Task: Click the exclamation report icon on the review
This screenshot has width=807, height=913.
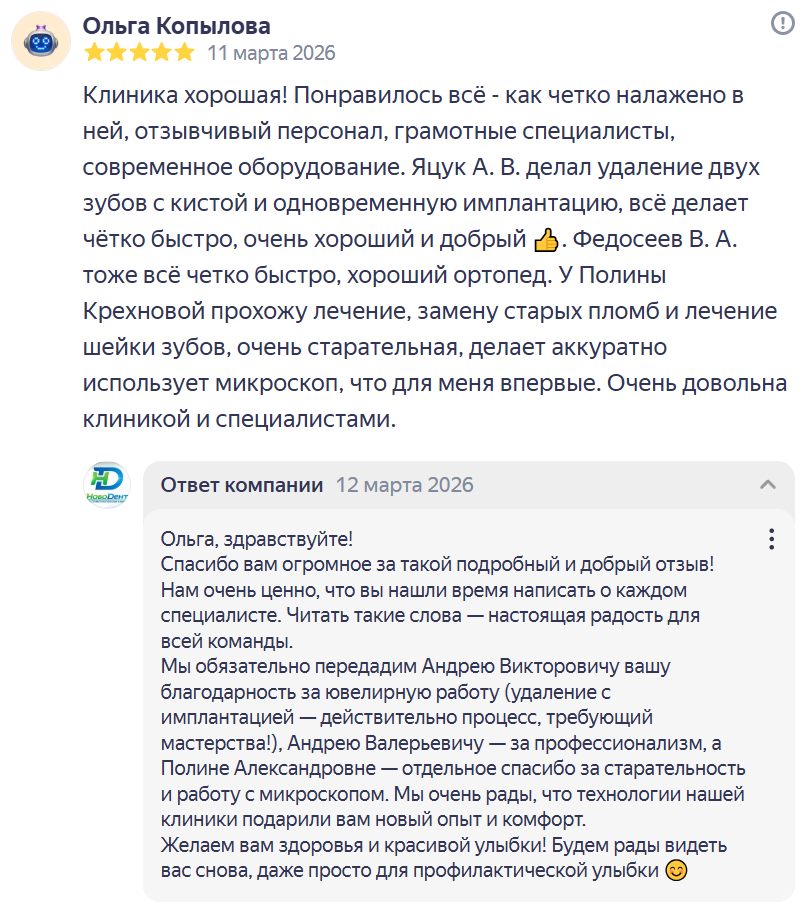Action: pyautogui.click(x=784, y=24)
